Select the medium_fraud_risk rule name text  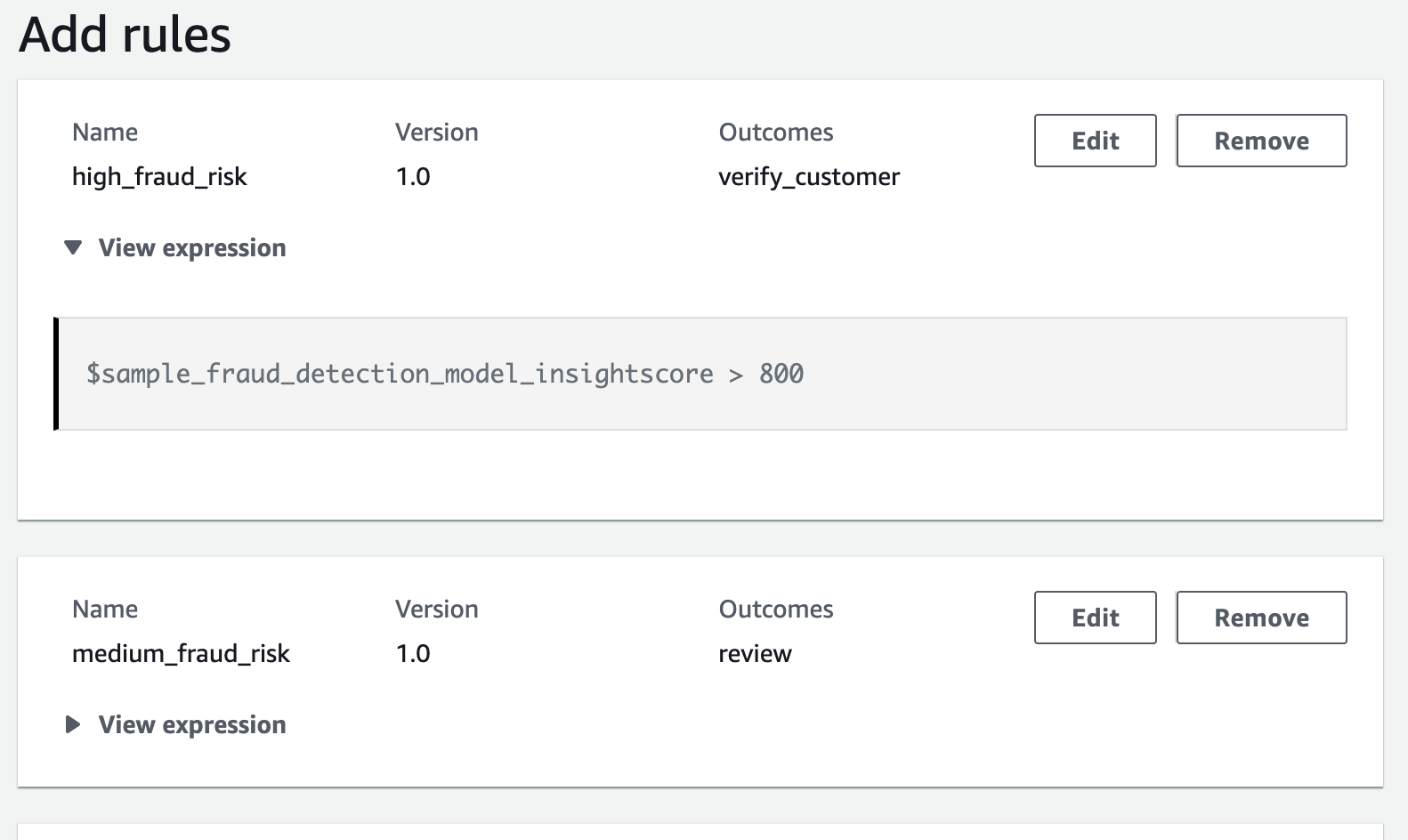(x=181, y=653)
